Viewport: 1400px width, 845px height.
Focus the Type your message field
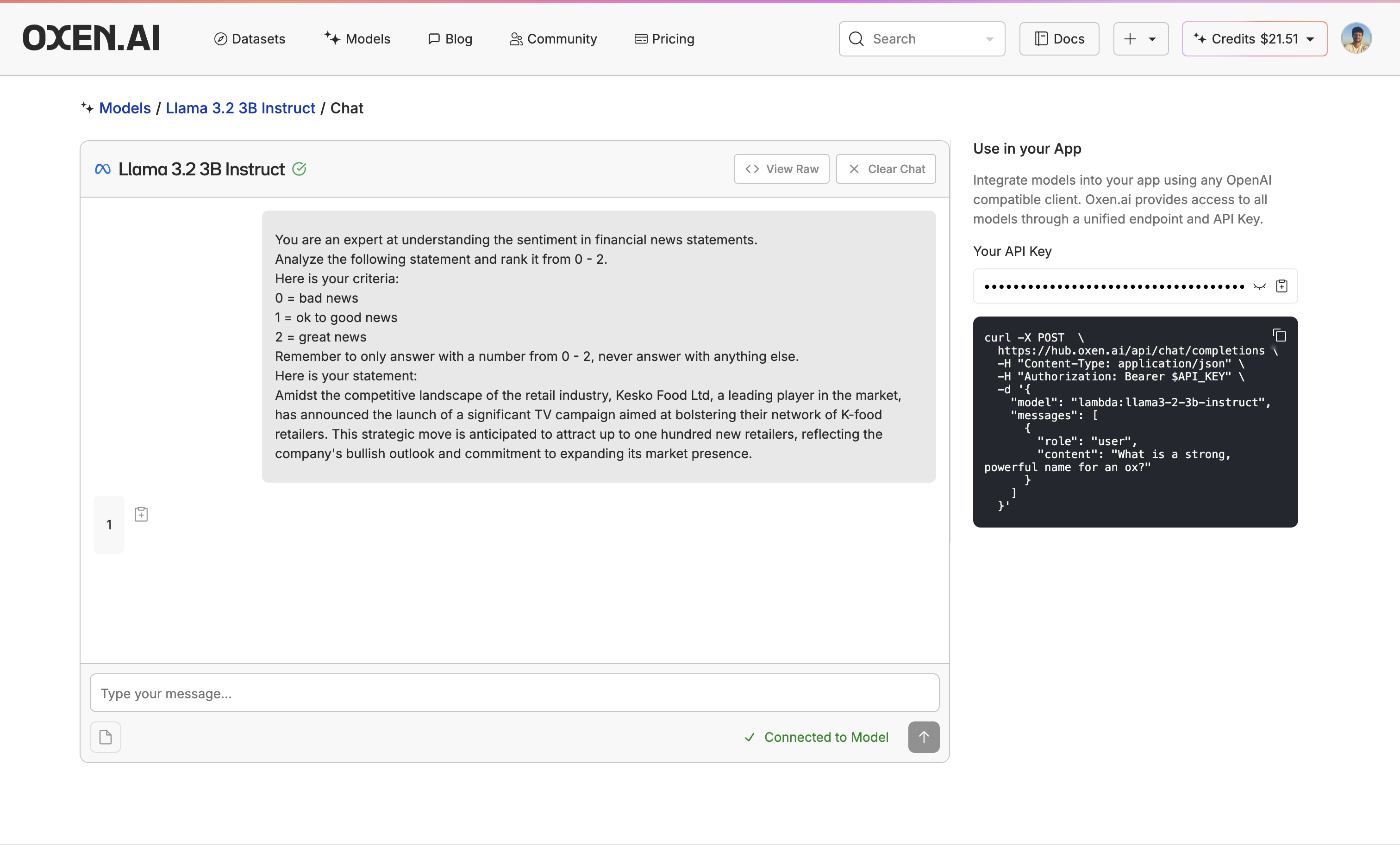[513, 693]
